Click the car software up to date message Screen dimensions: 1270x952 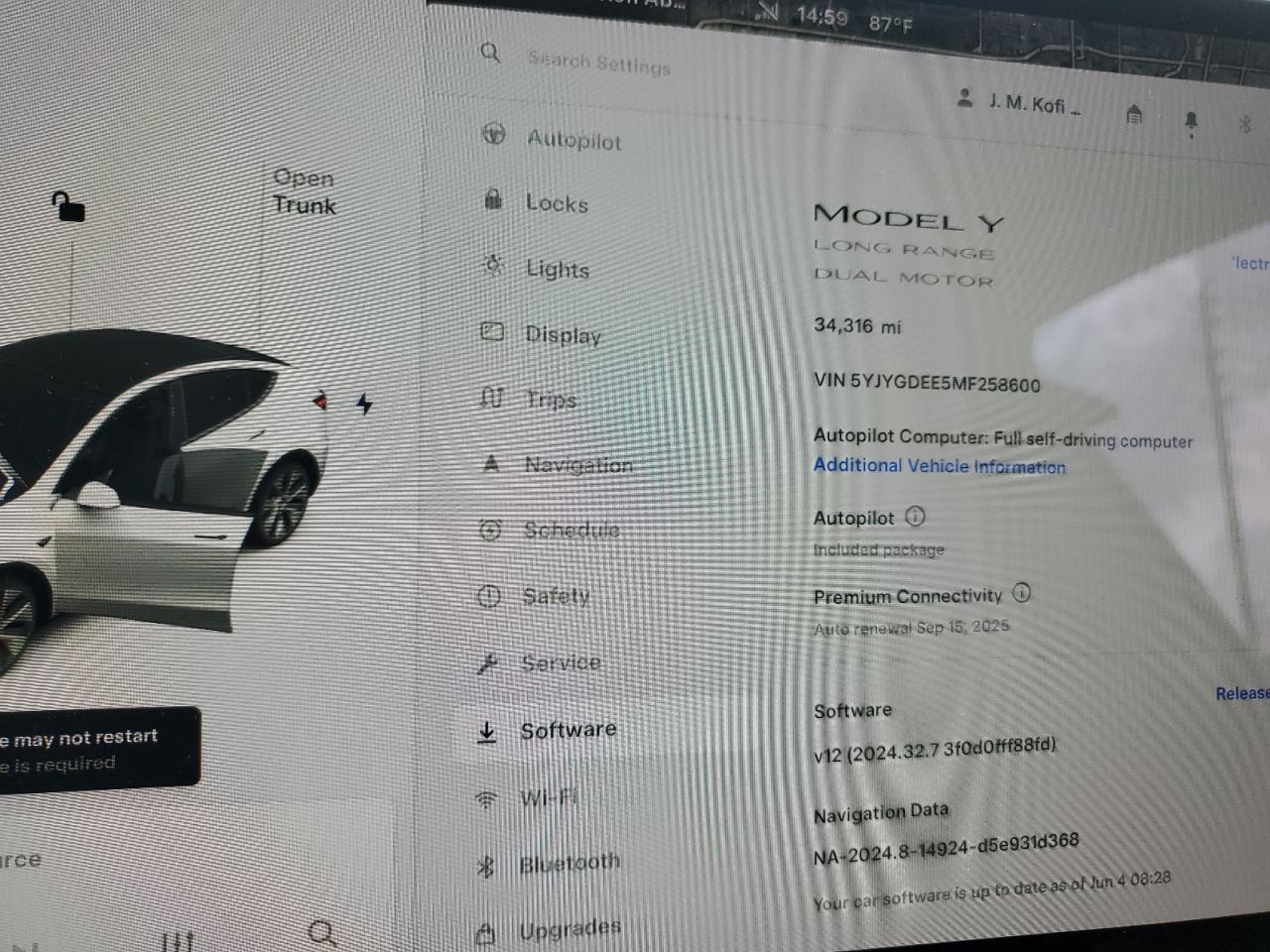pyautogui.click(x=991, y=889)
